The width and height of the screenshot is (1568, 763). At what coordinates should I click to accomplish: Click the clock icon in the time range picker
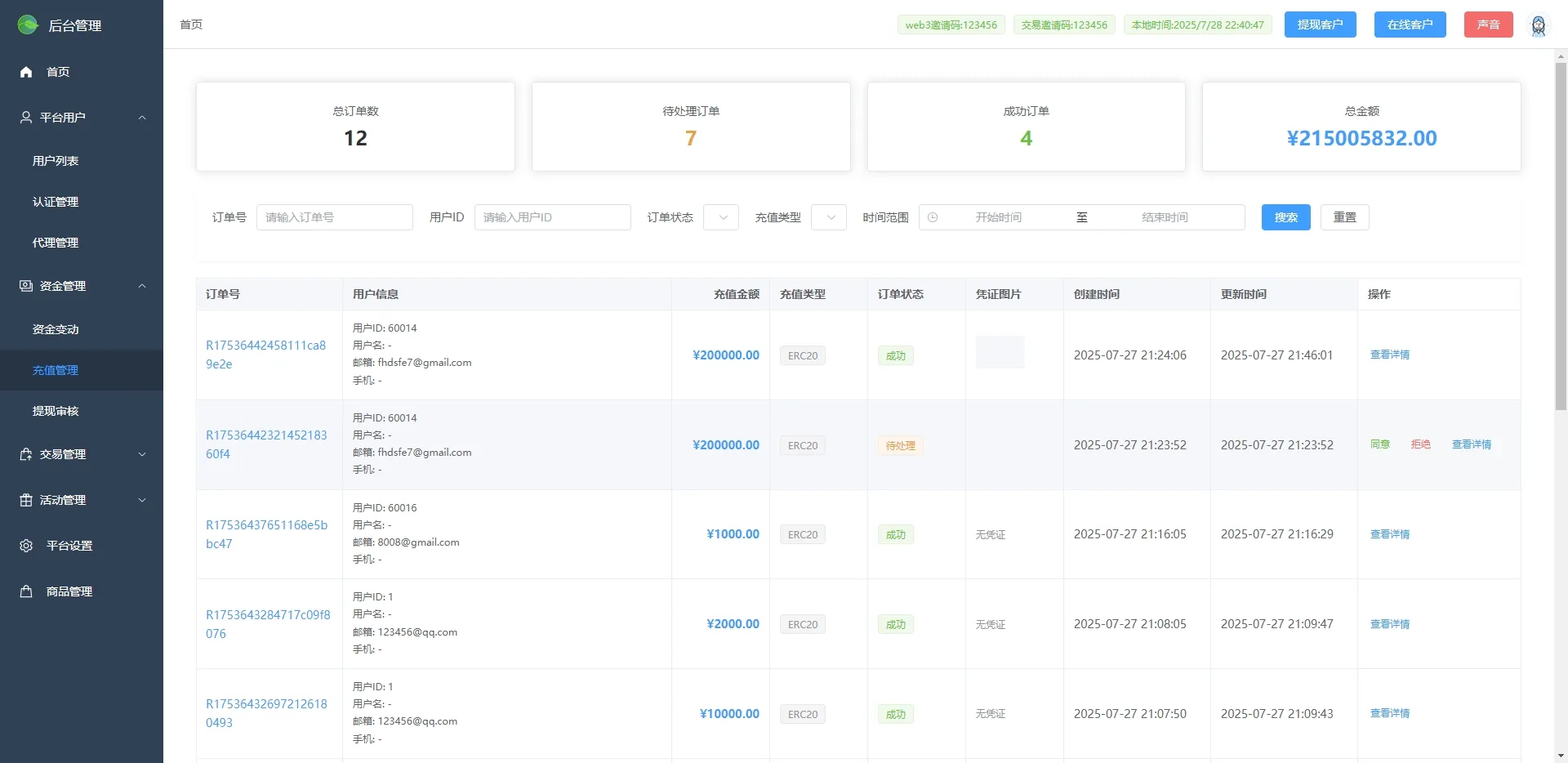point(932,217)
